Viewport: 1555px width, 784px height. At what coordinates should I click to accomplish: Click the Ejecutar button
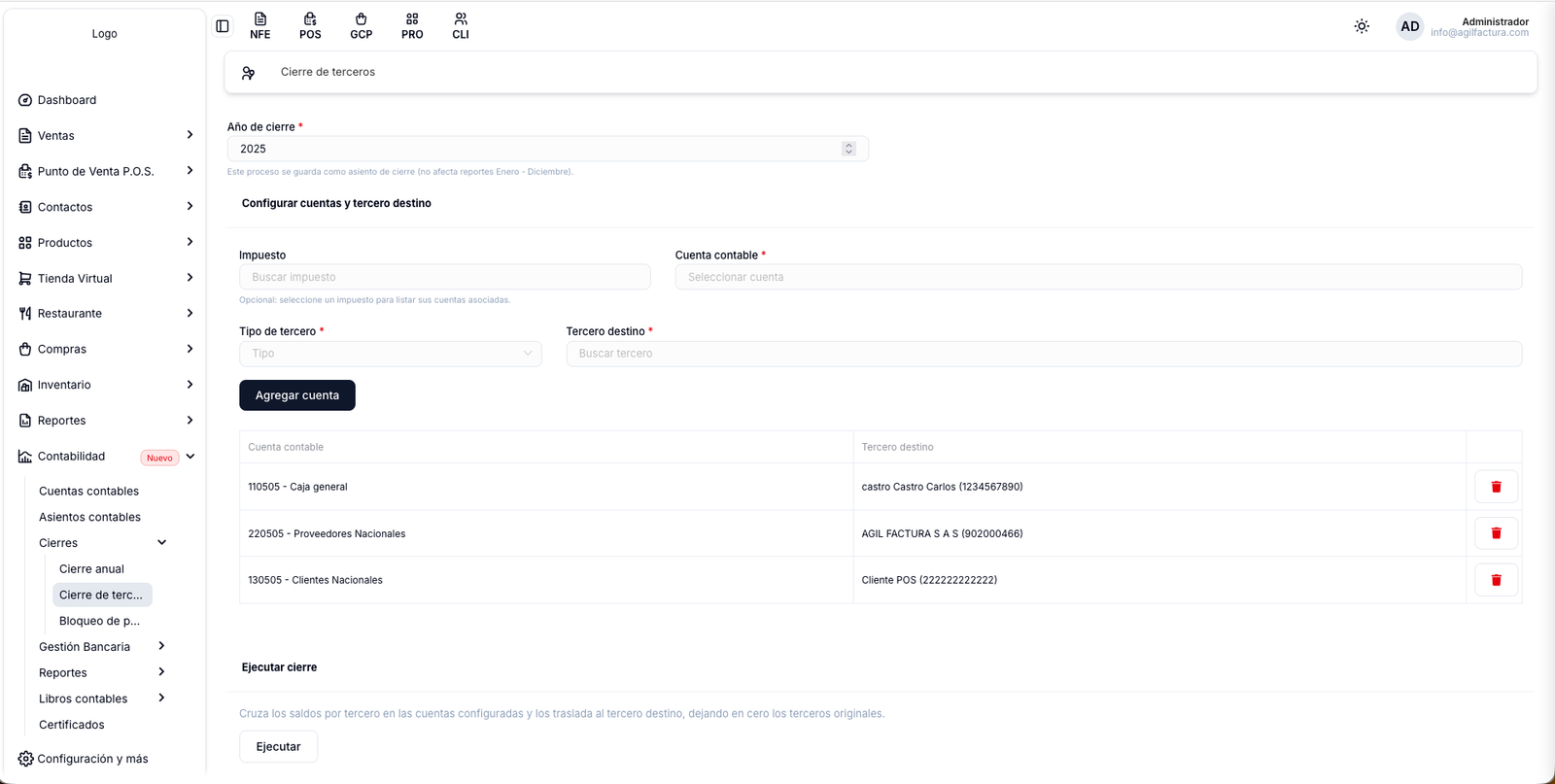(278, 747)
